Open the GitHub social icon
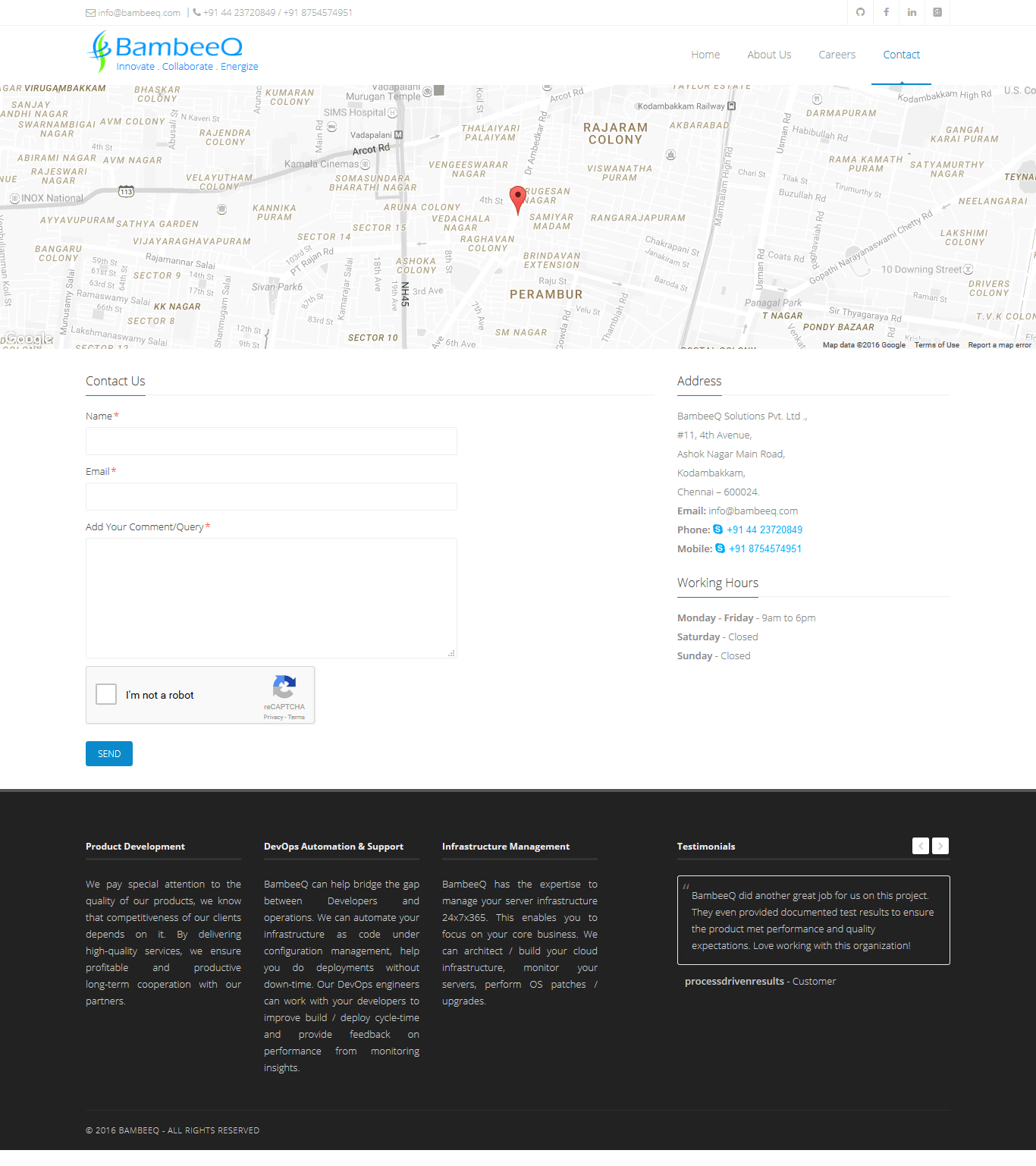Viewport: 1036px width, 1166px height. (860, 12)
